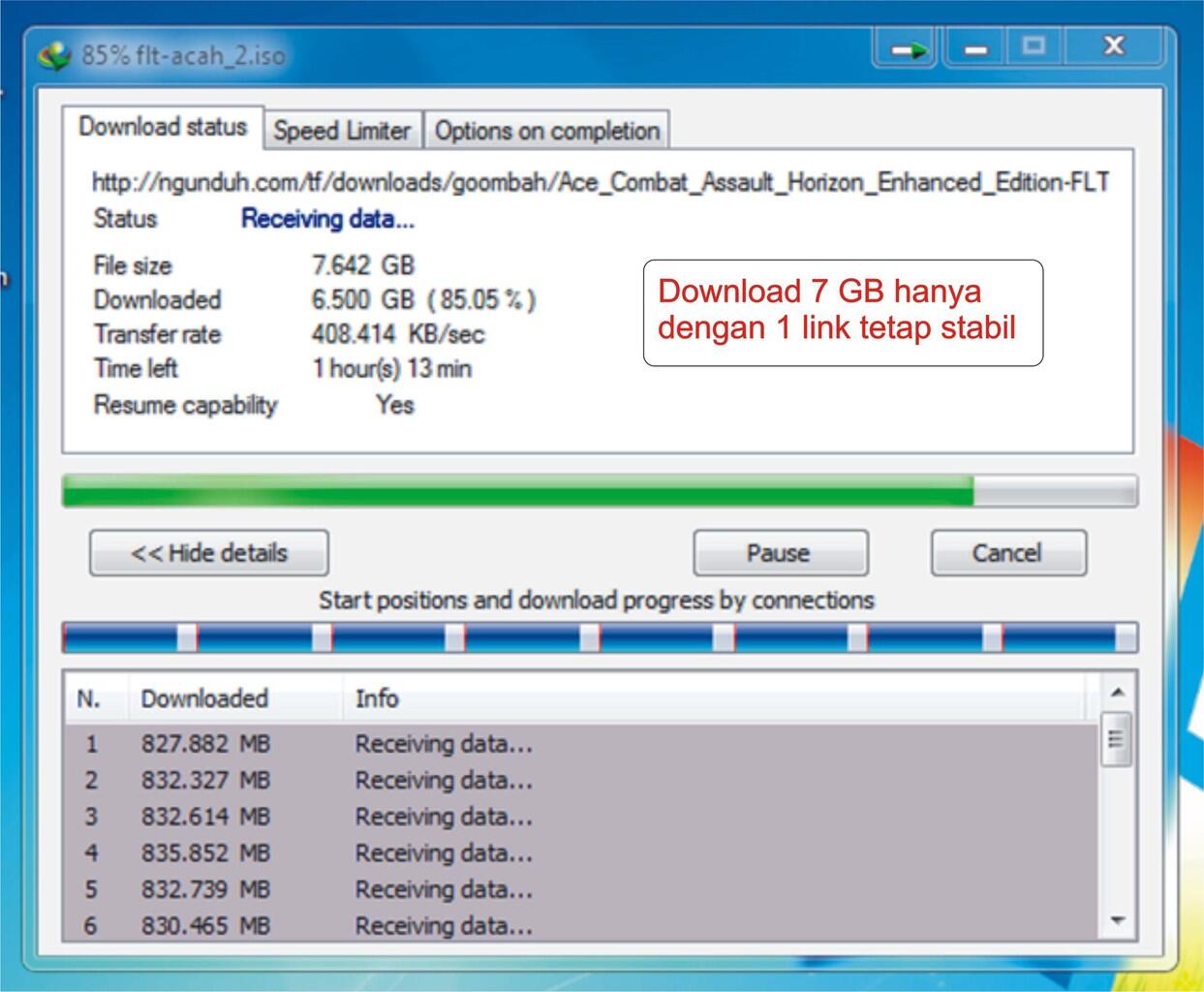Viewport: 1204px width, 992px height.
Task: Click the window title 85% flt-acah_2.iso
Action: tap(183, 55)
